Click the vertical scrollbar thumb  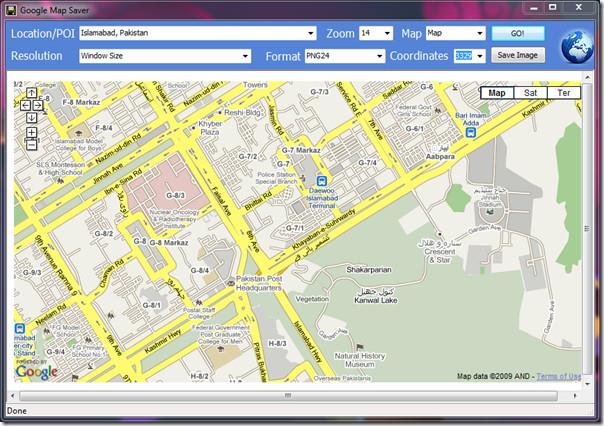pos(587,228)
